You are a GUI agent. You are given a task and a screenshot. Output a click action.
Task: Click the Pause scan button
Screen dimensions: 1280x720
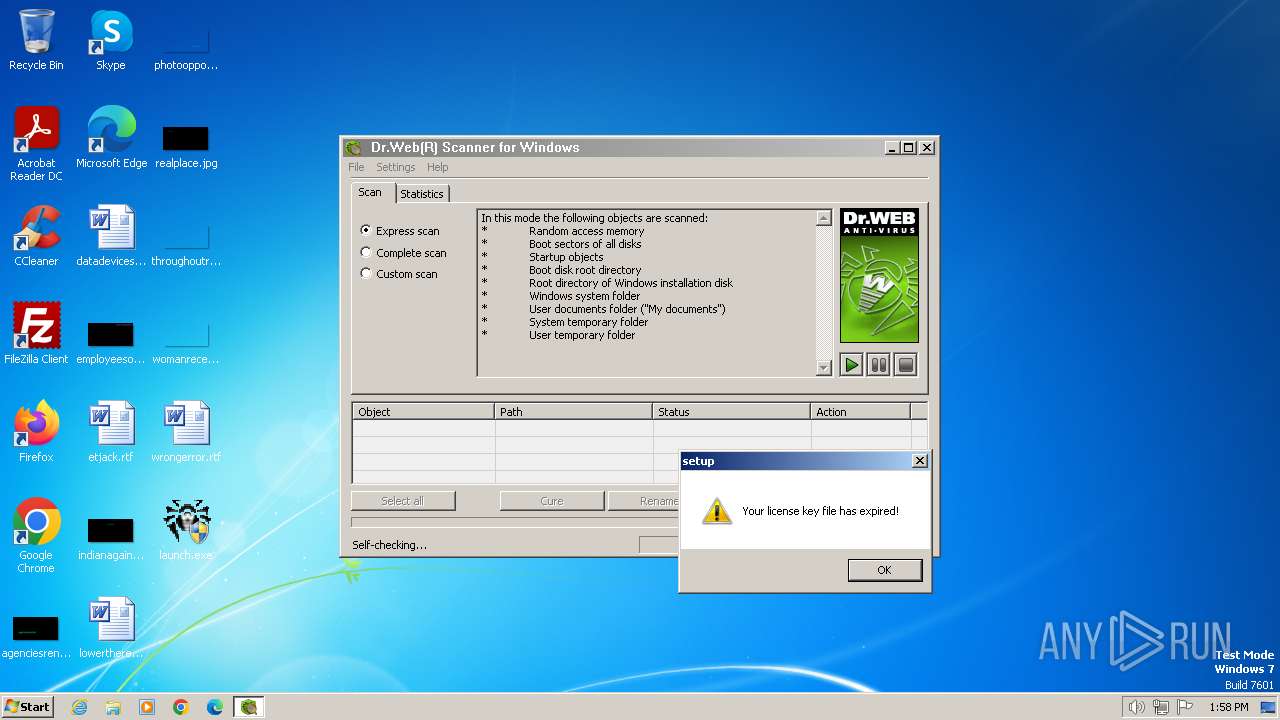(x=878, y=365)
